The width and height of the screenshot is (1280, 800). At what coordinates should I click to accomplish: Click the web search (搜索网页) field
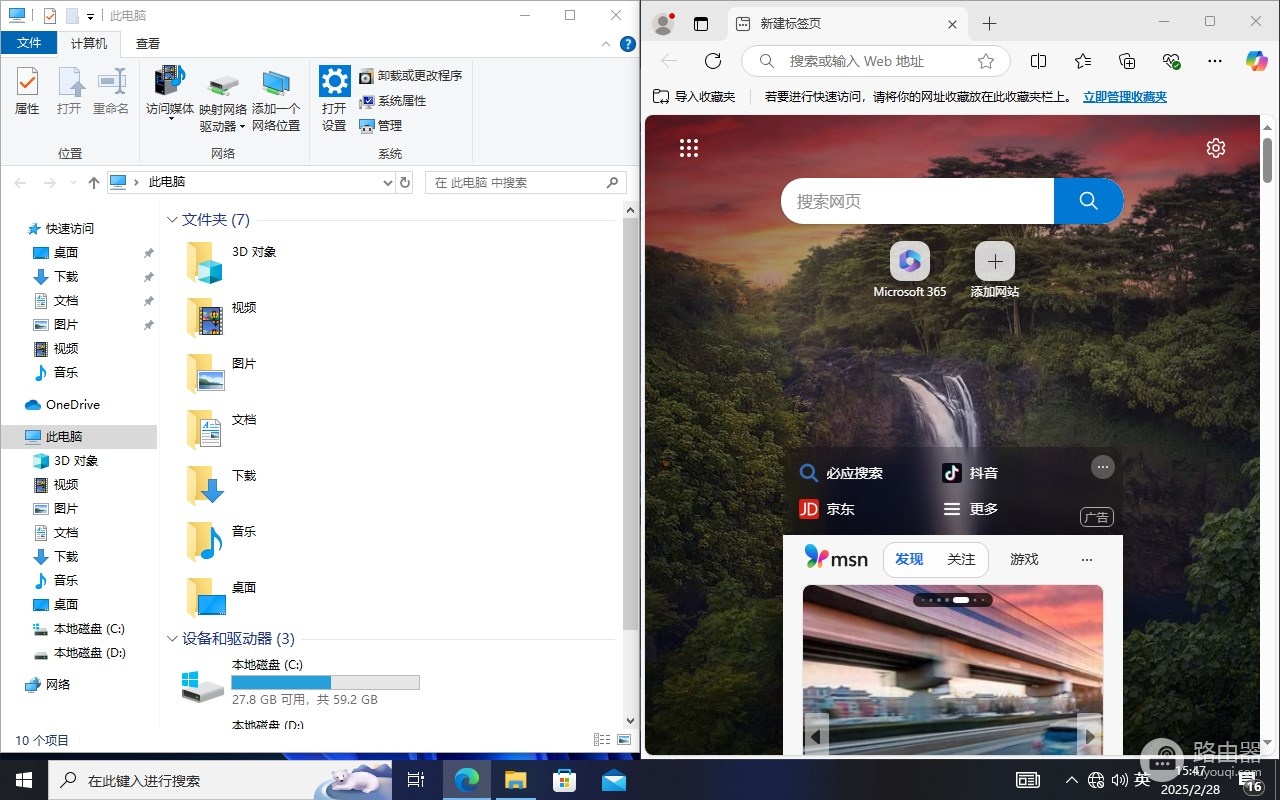917,201
